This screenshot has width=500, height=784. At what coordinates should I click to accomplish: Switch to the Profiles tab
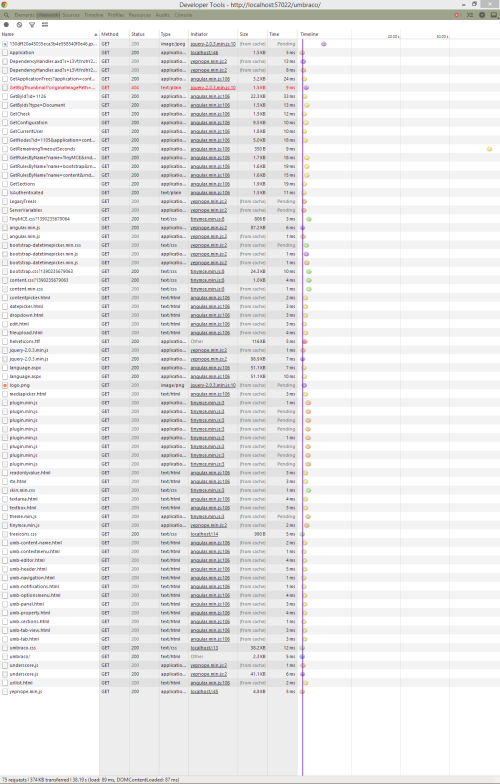tap(116, 15)
